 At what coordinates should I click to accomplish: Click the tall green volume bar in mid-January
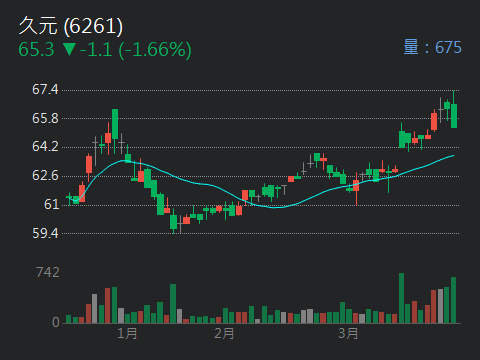(x=173, y=303)
